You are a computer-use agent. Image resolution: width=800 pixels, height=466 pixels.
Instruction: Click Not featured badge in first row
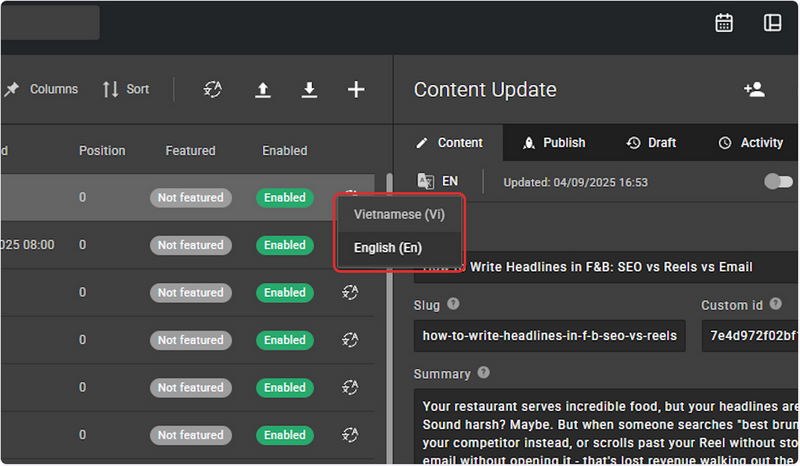pyautogui.click(x=191, y=198)
